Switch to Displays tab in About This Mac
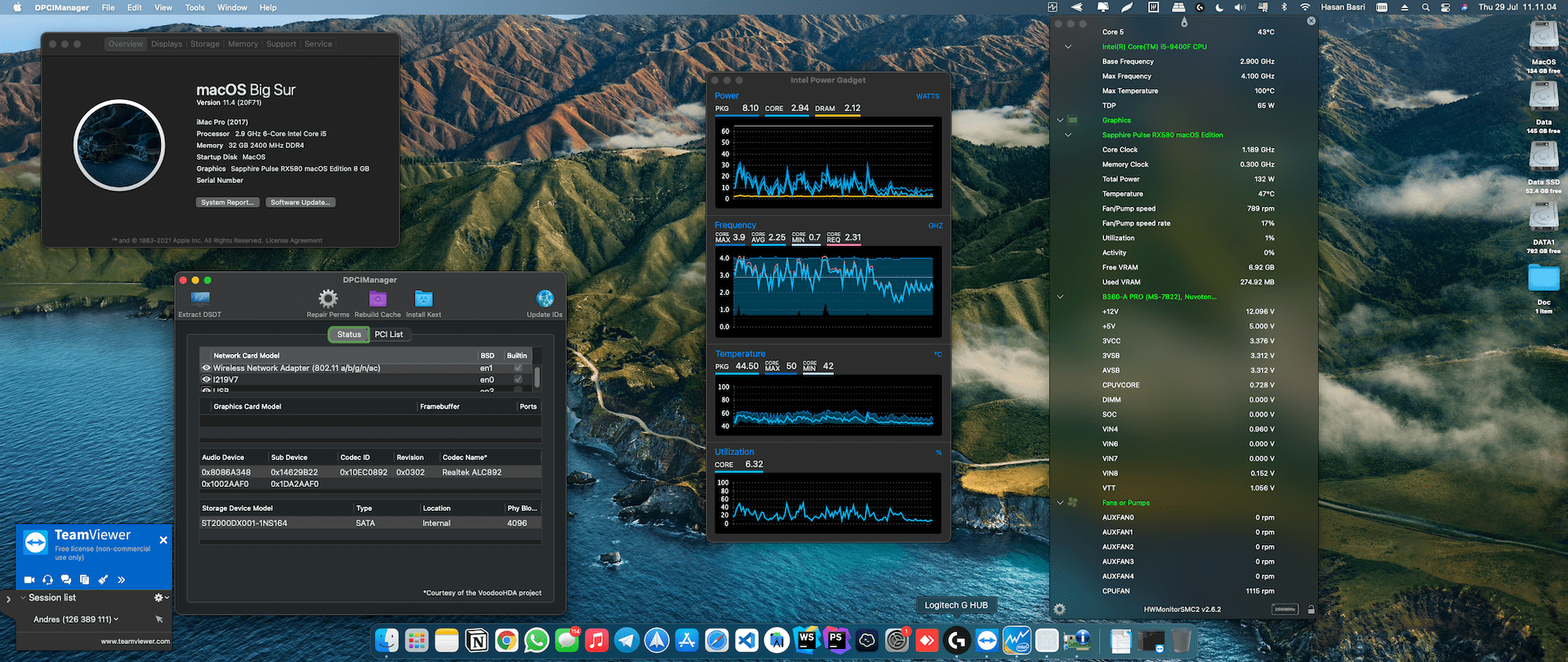The width and height of the screenshot is (1568, 662). point(167,44)
